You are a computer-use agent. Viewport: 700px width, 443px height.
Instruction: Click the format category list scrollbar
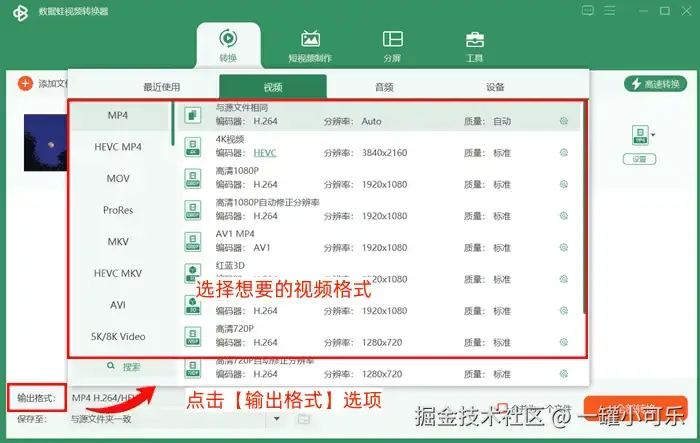(173, 124)
